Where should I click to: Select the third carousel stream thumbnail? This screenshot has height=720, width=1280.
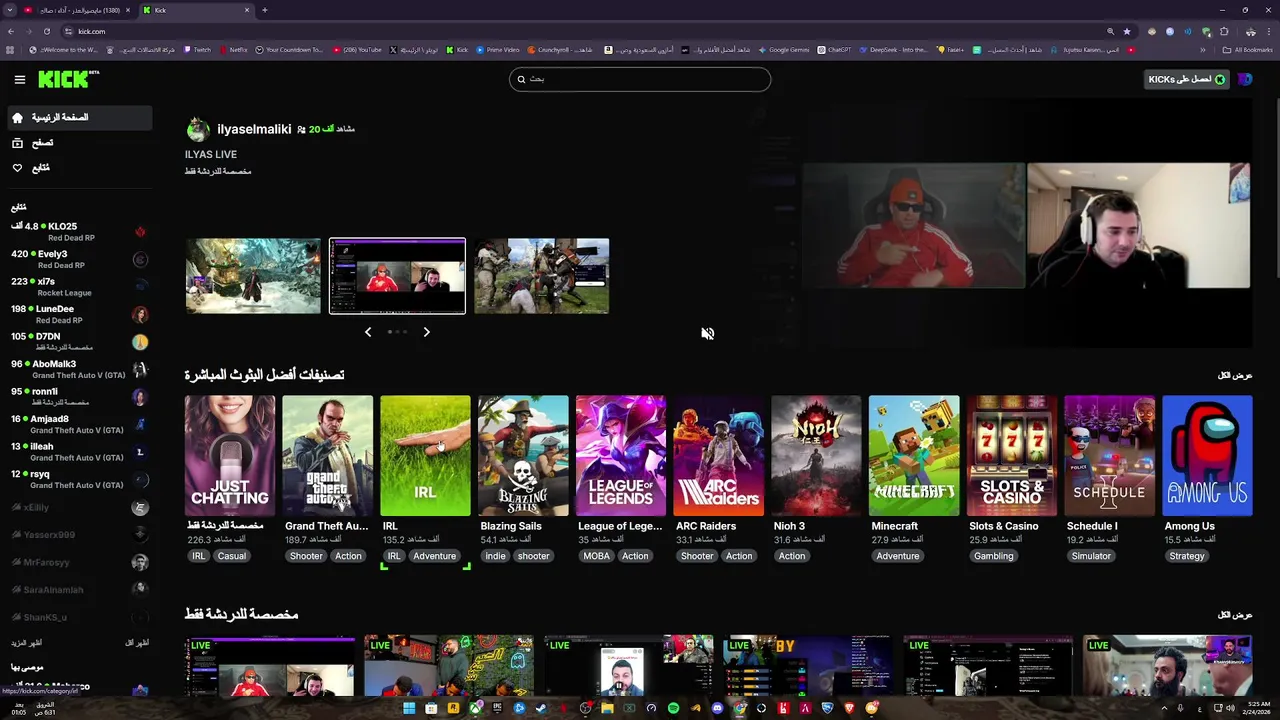click(x=541, y=276)
